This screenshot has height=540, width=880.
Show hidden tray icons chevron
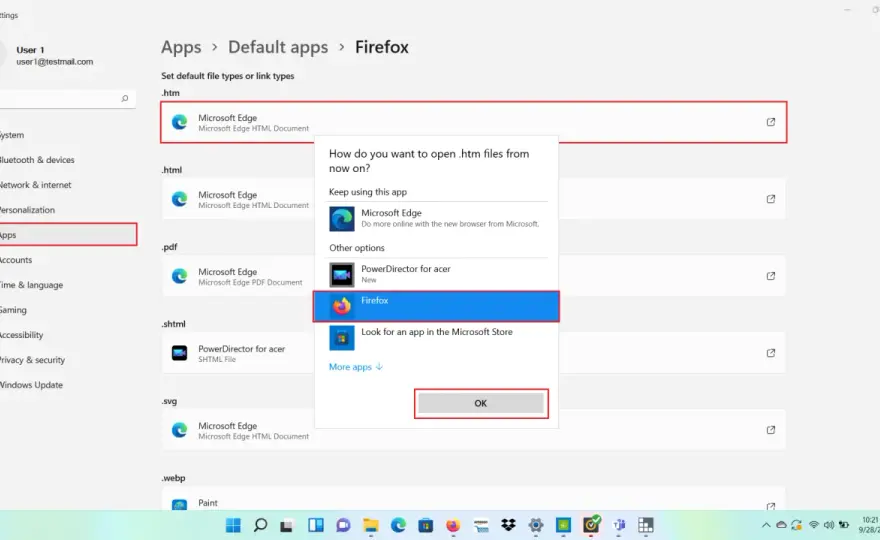pos(766,525)
